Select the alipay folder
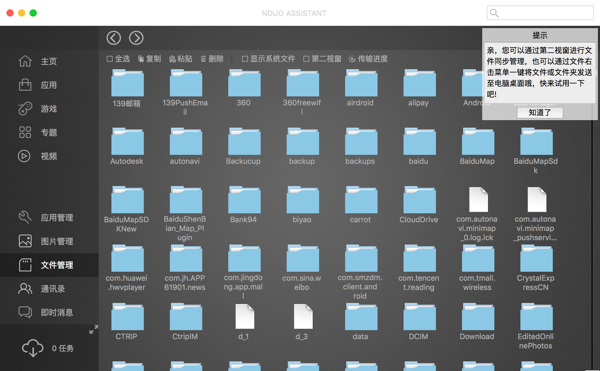The height and width of the screenshot is (371, 600). pyautogui.click(x=419, y=83)
